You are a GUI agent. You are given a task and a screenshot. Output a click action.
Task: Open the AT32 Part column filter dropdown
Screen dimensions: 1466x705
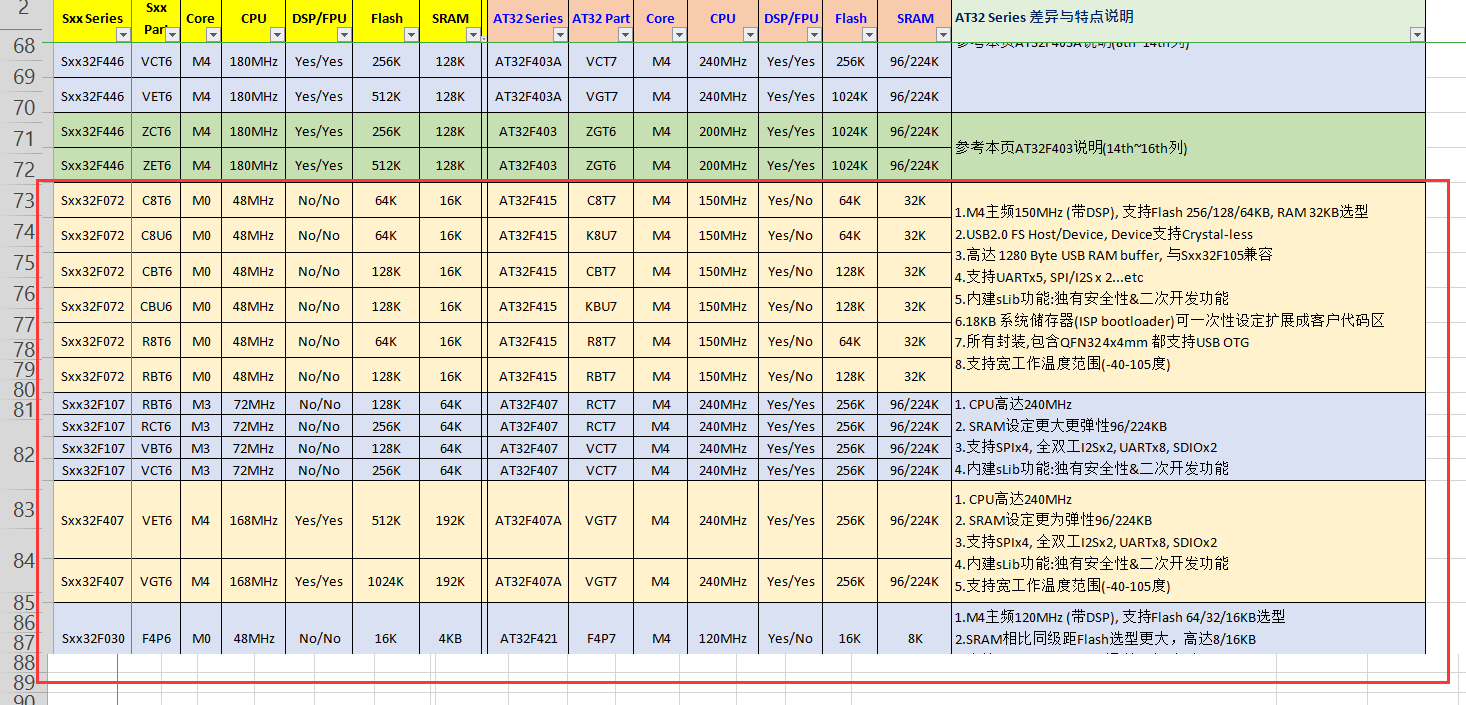pos(625,35)
